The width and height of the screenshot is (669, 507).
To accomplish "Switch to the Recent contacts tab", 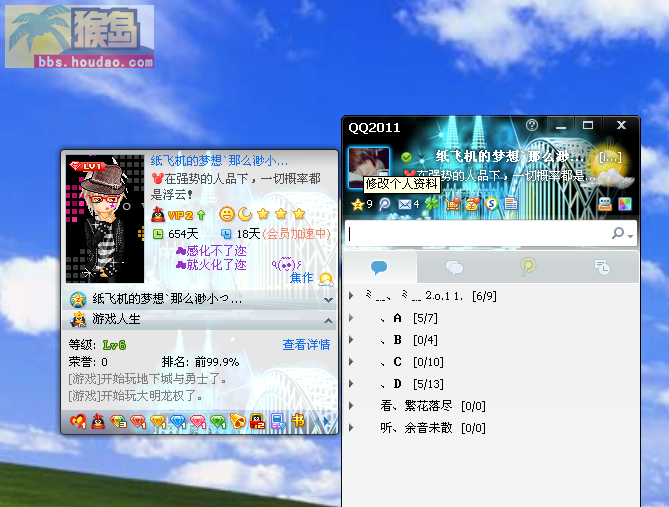I will (602, 268).
